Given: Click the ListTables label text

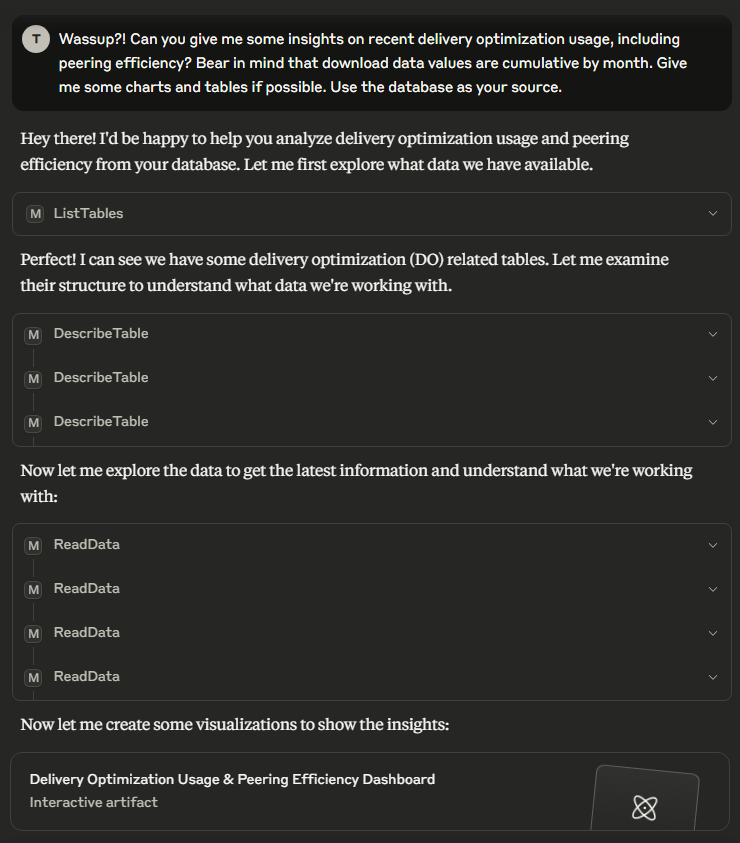Looking at the screenshot, I should 88,214.
